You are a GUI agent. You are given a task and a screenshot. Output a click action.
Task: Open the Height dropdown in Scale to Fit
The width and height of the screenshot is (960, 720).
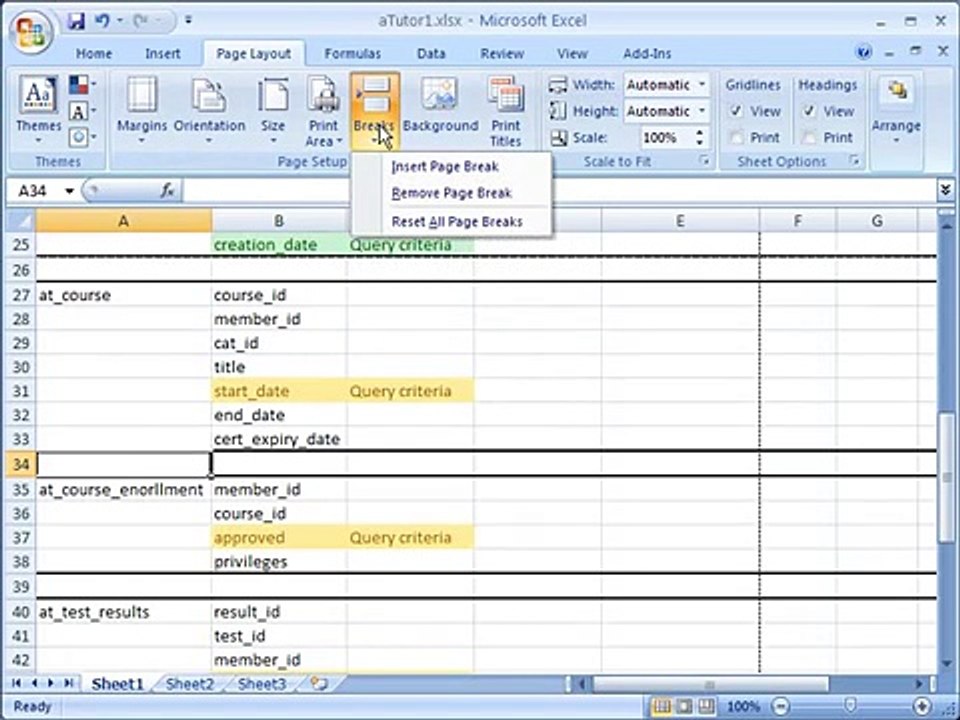pos(702,111)
